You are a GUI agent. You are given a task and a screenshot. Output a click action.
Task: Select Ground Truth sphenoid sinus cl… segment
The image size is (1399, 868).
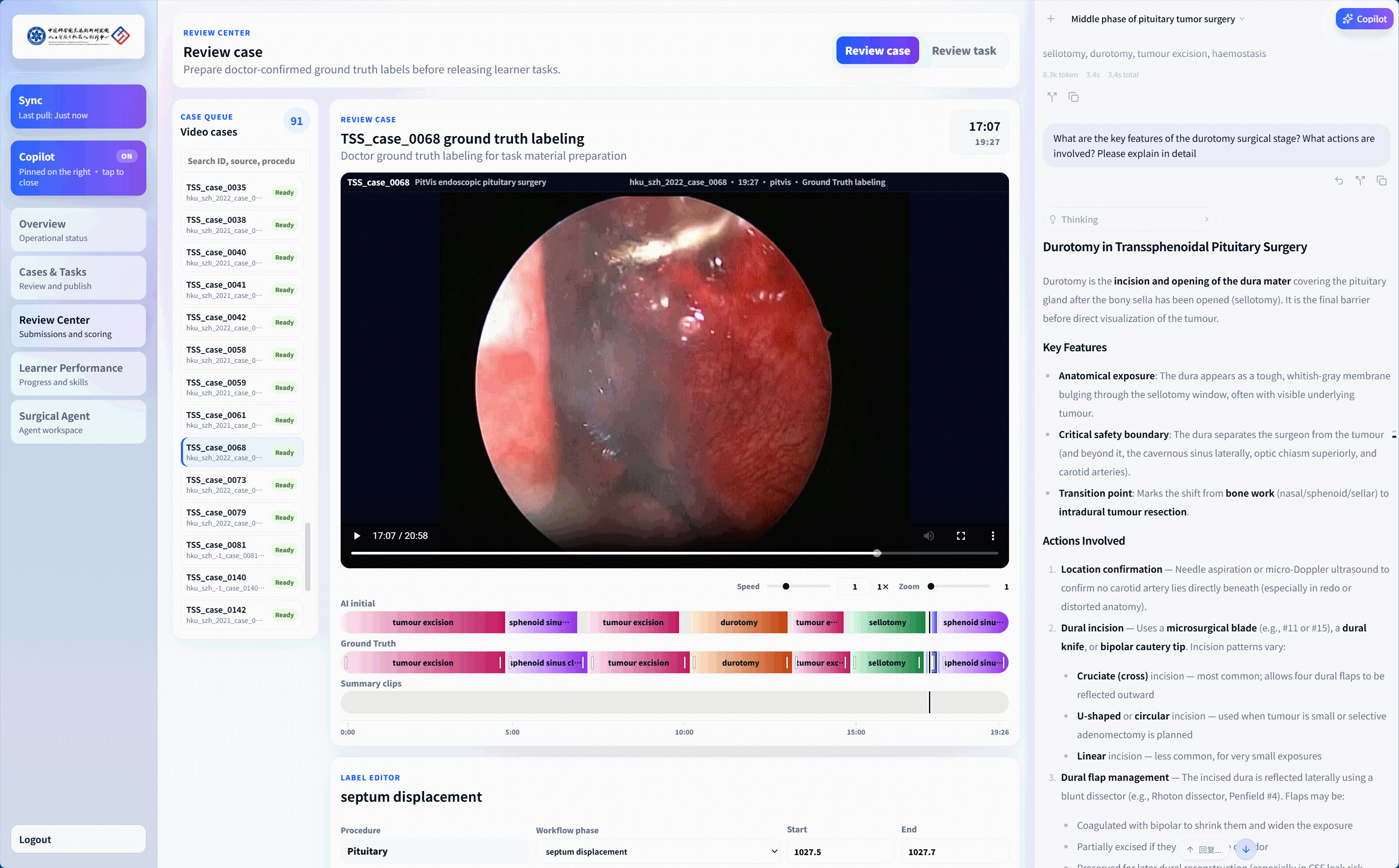[x=547, y=663]
